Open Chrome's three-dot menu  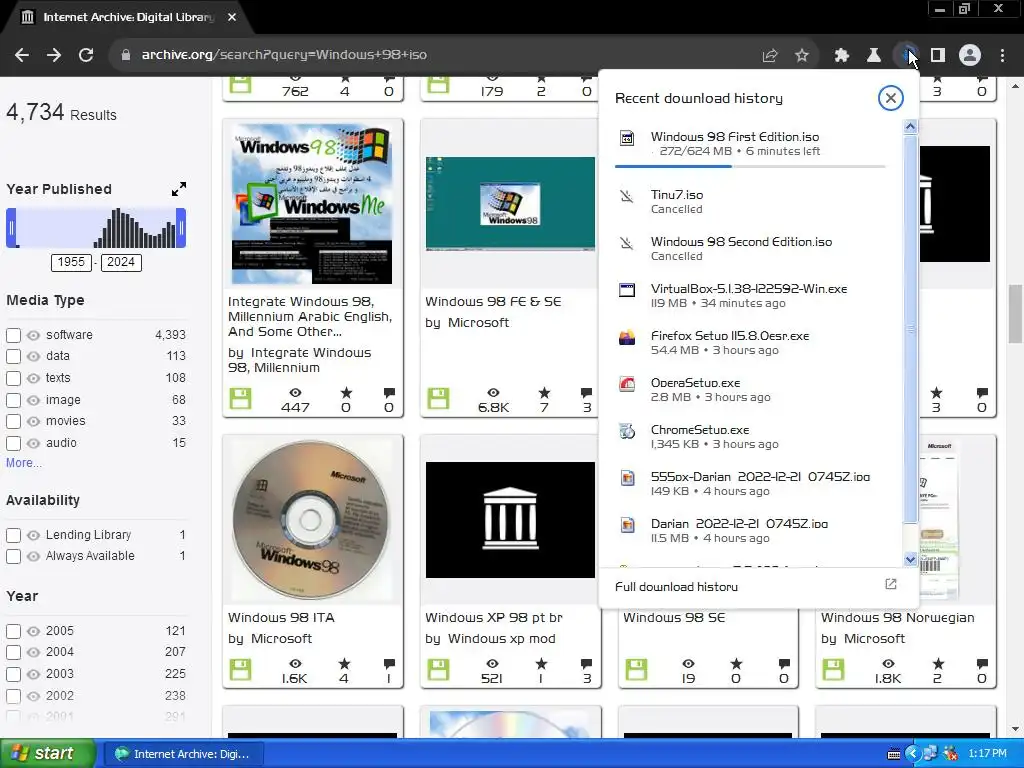[1002, 56]
